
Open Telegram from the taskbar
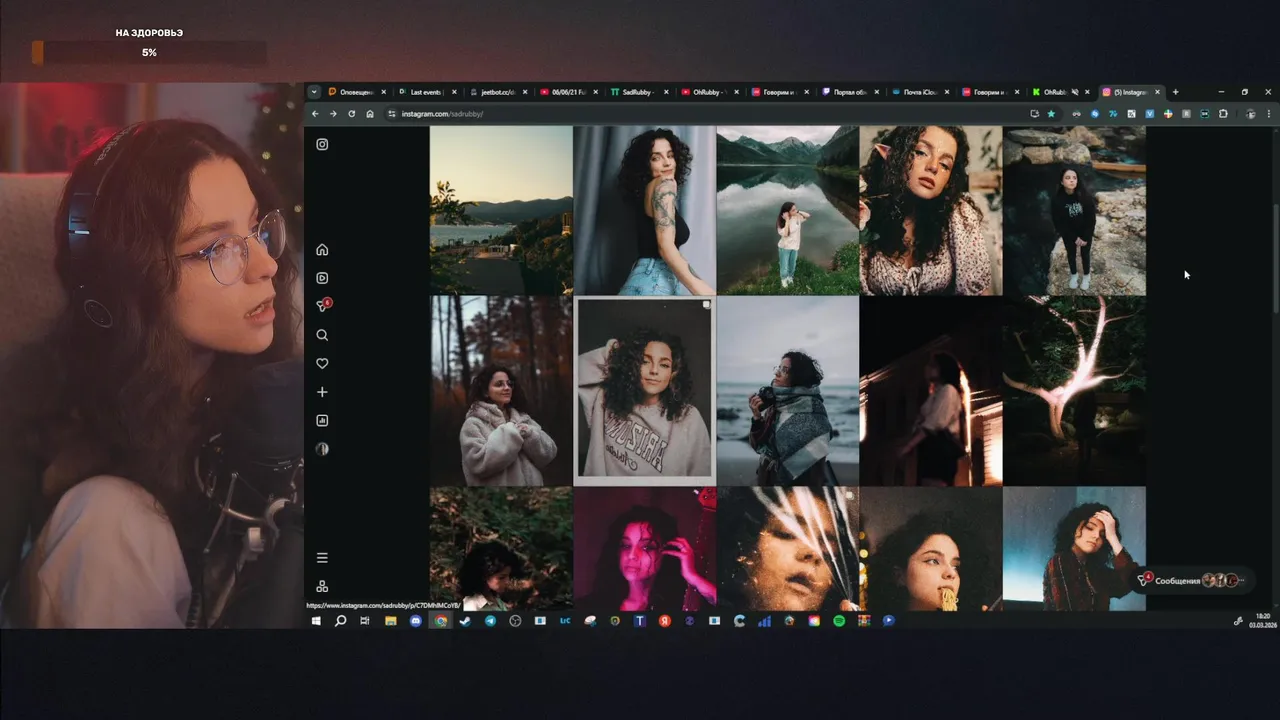(490, 621)
